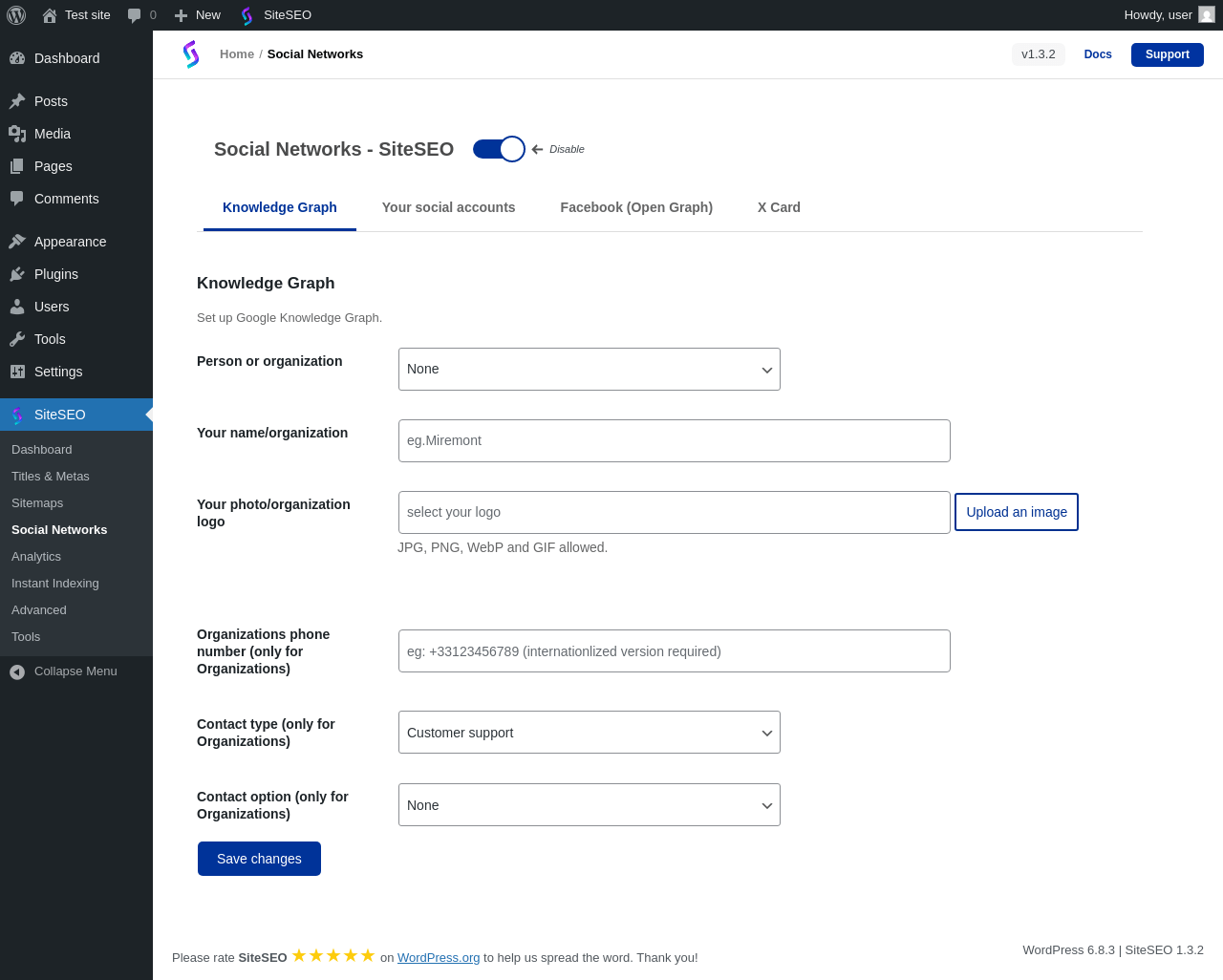The height and width of the screenshot is (980, 1223).
Task: Switch to the X Card tab
Action: (779, 207)
